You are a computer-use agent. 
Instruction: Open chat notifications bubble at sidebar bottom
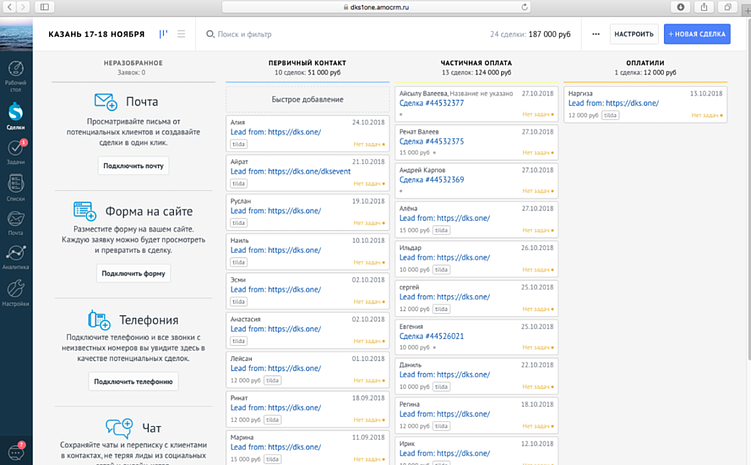[x=15, y=451]
